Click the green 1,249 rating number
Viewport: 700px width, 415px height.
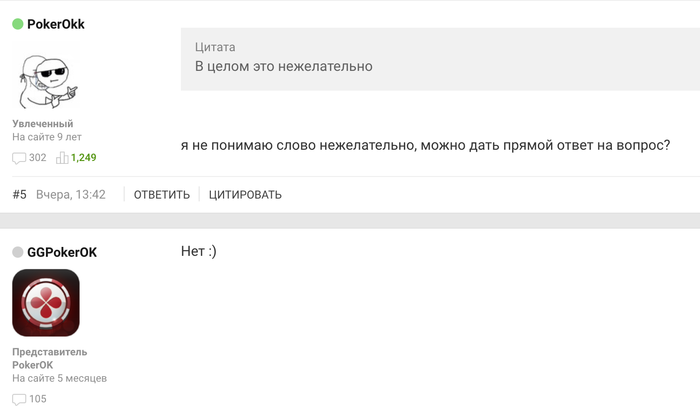(x=84, y=158)
